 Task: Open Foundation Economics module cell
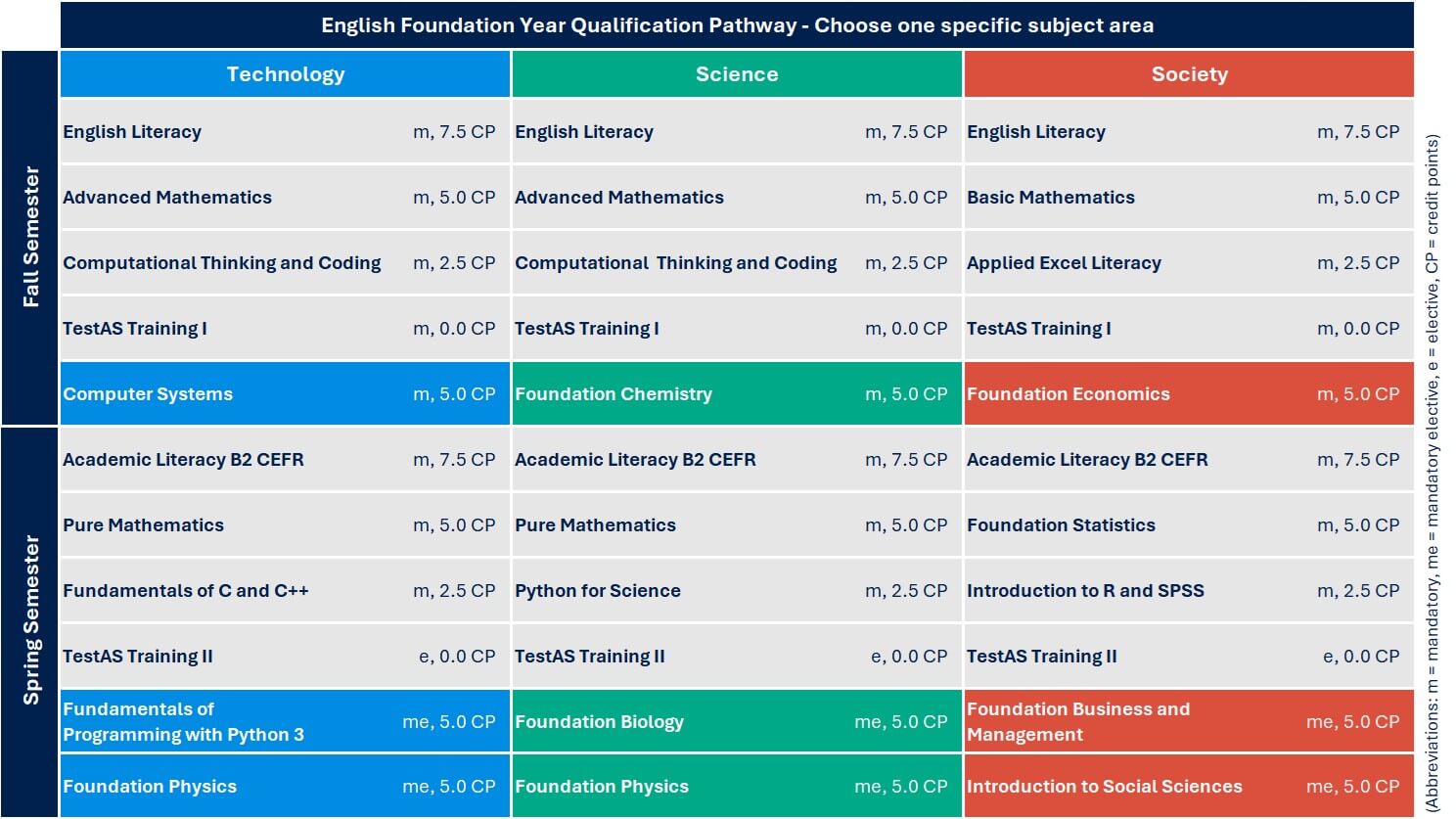(1189, 393)
